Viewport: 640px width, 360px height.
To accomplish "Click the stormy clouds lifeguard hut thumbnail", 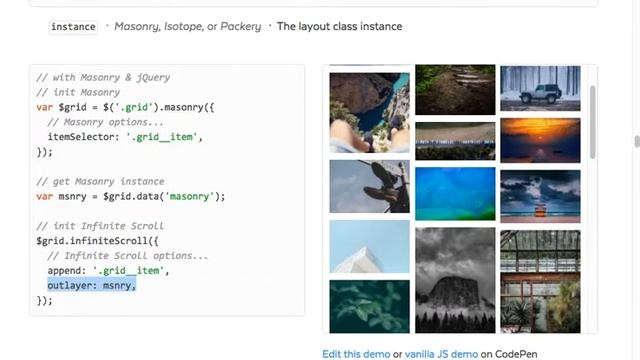I will point(540,196).
